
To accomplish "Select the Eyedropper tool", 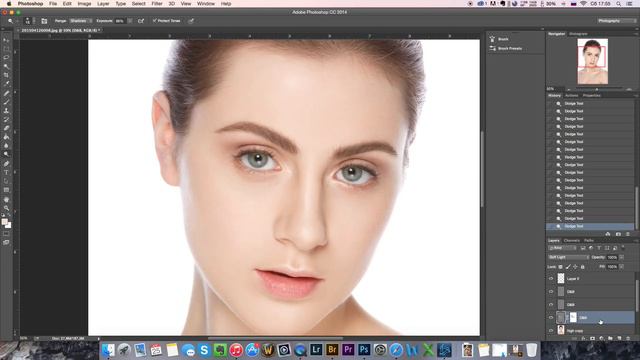I will [x=6, y=84].
